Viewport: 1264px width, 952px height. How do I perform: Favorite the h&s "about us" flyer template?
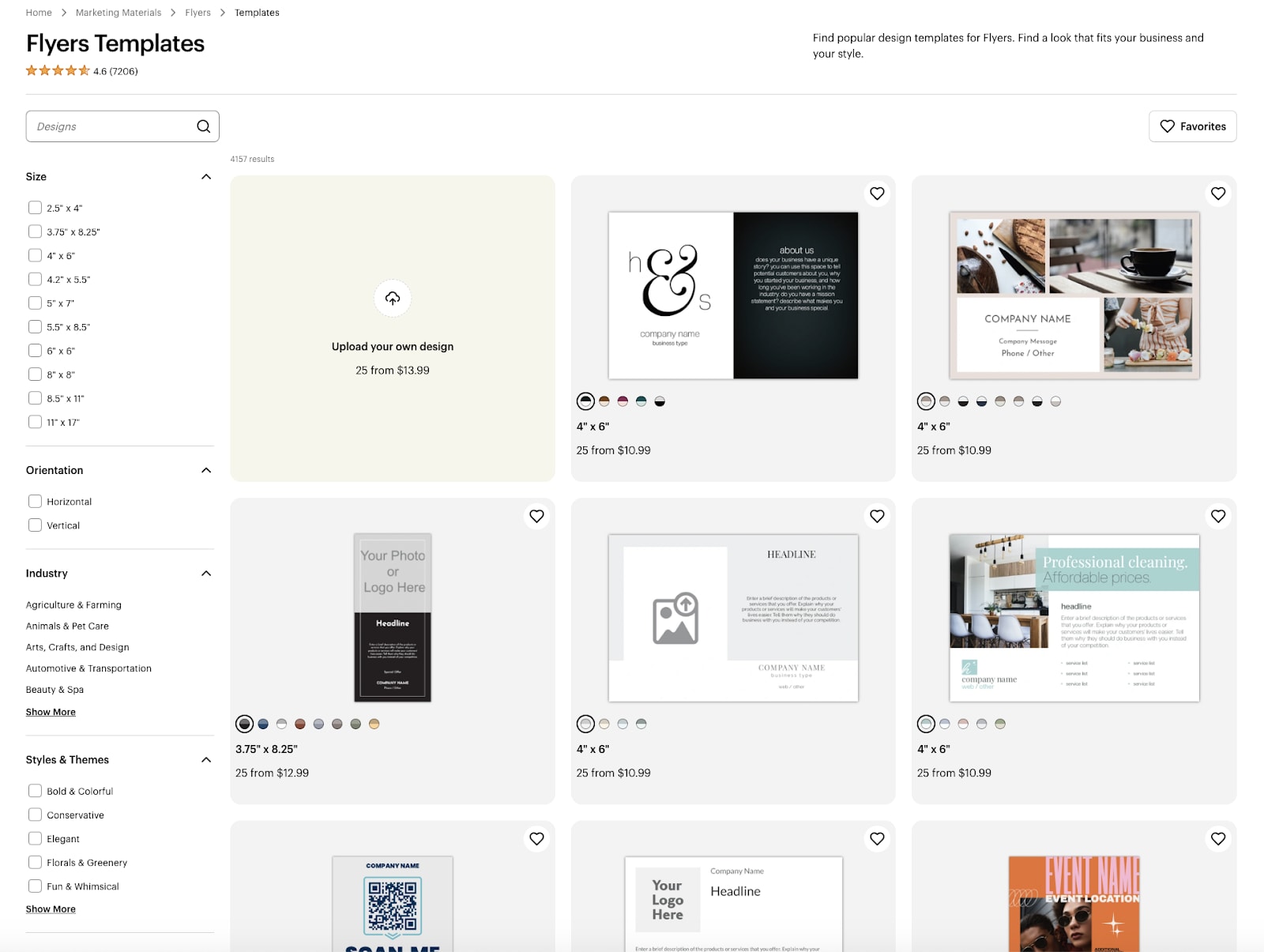click(877, 193)
